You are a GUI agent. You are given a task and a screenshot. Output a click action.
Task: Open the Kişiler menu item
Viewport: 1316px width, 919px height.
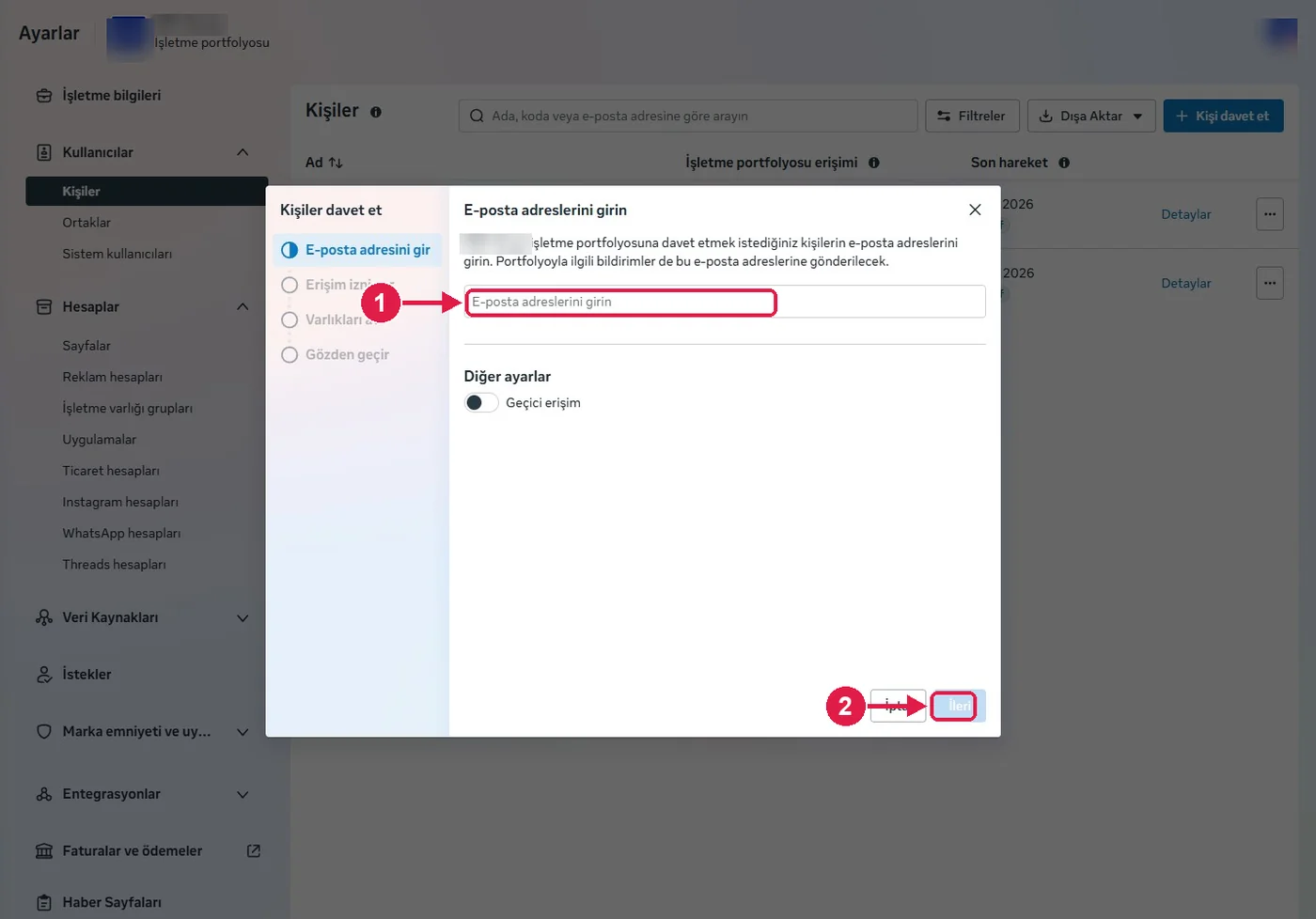pos(147,192)
